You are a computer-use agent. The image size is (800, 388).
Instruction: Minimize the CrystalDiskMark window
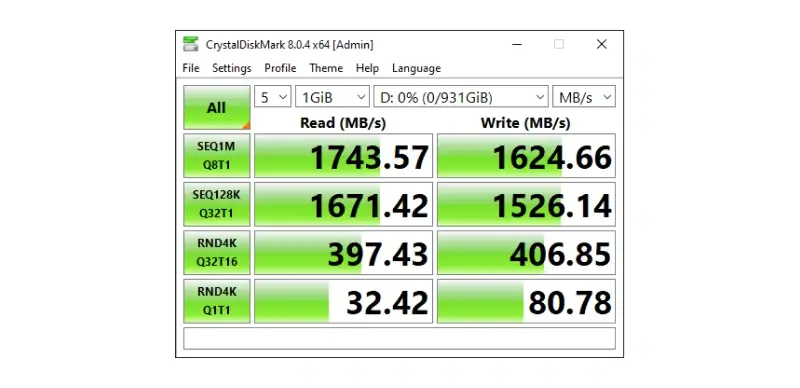pyautogui.click(x=516, y=44)
